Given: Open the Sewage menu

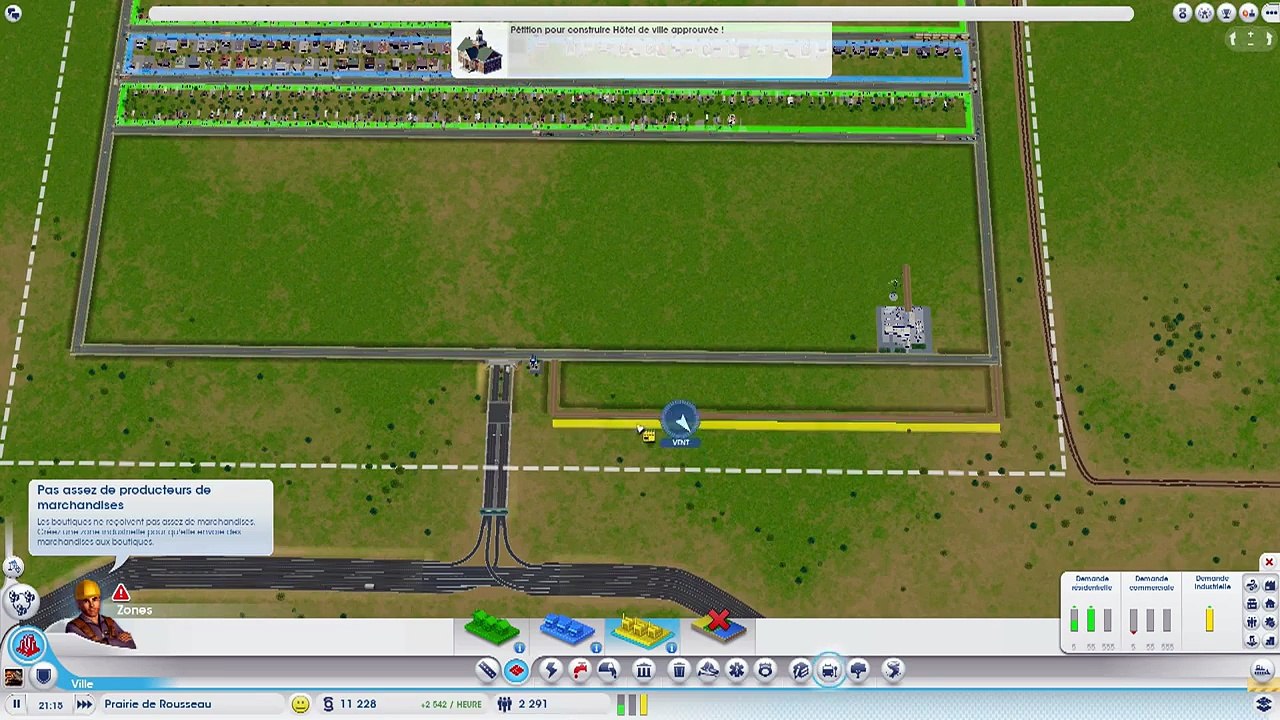Looking at the screenshot, I should tap(608, 670).
